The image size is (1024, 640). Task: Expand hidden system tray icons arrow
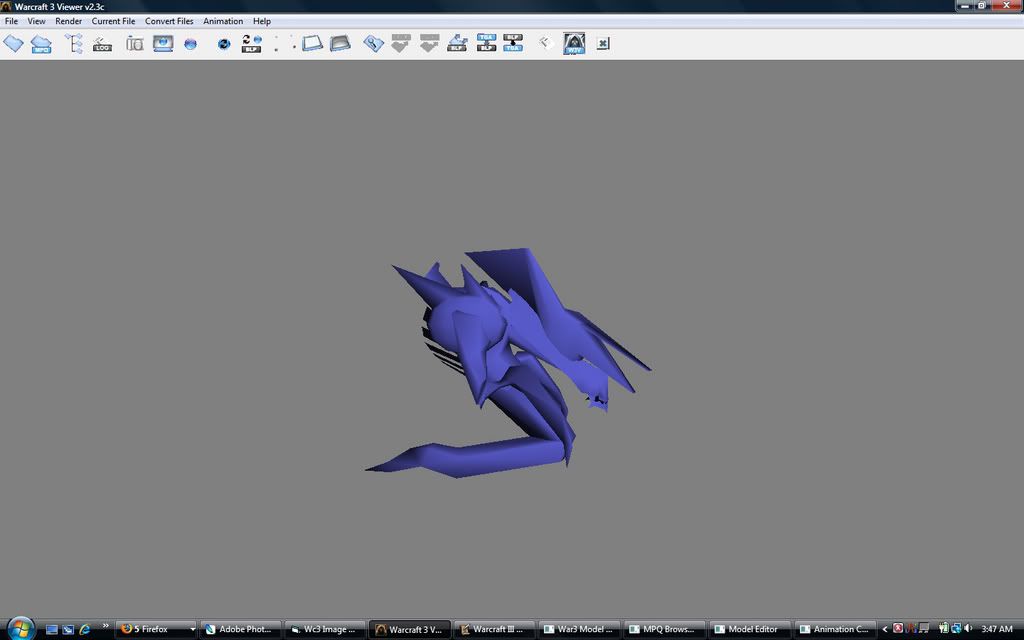(x=885, y=630)
